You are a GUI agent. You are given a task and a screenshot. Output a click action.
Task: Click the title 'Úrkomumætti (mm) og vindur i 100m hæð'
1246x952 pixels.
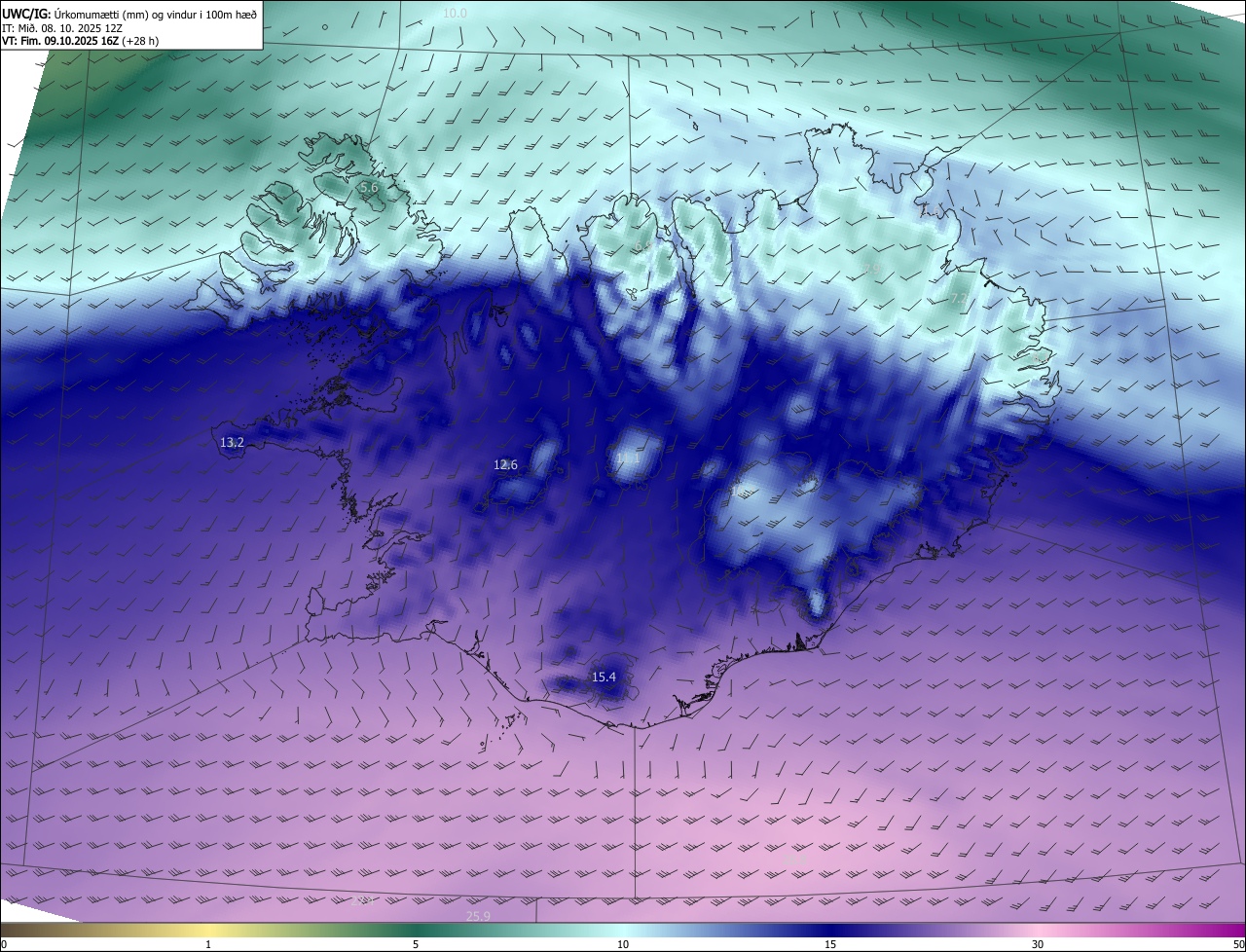(155, 13)
